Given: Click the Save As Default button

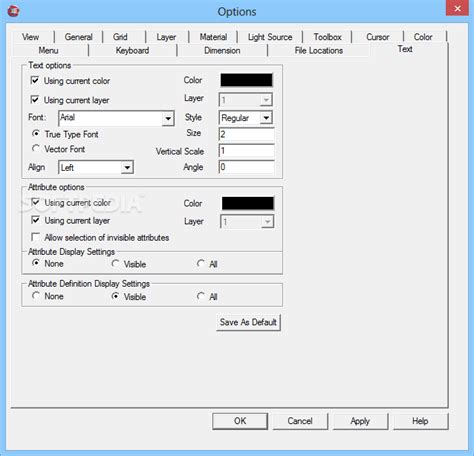Looking at the screenshot, I should (x=248, y=322).
